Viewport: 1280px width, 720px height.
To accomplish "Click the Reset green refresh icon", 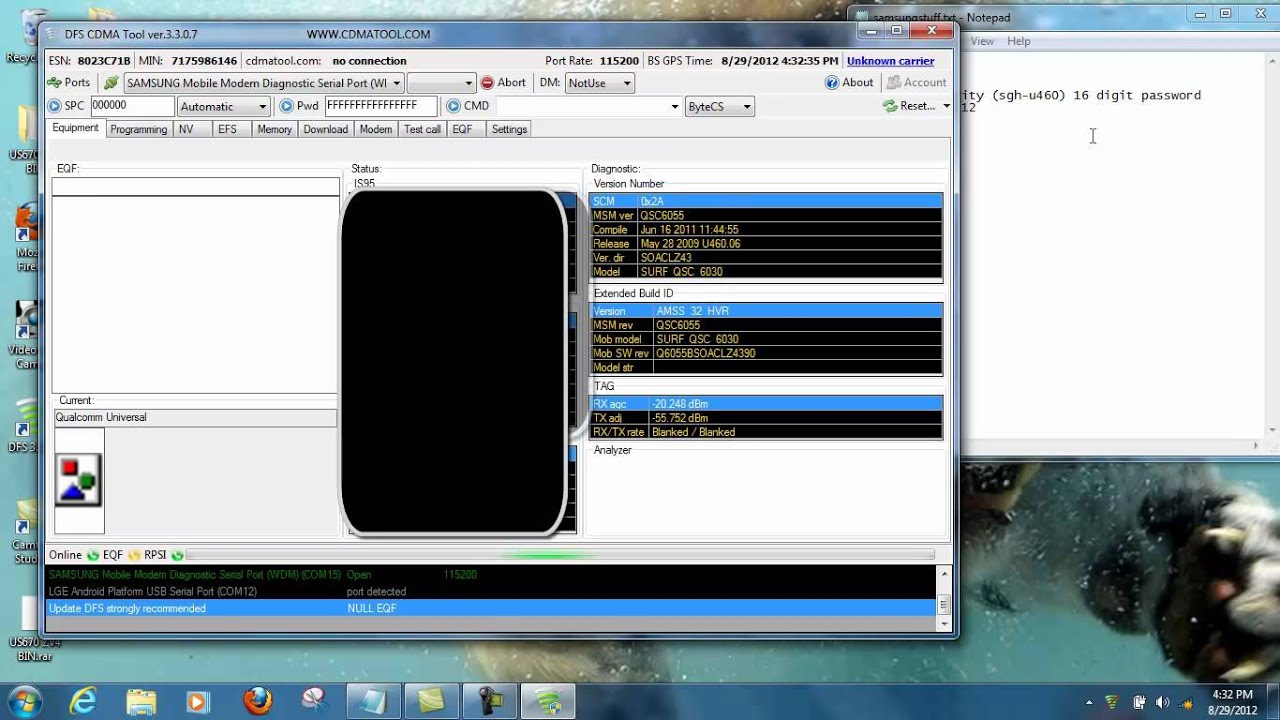I will (889, 106).
